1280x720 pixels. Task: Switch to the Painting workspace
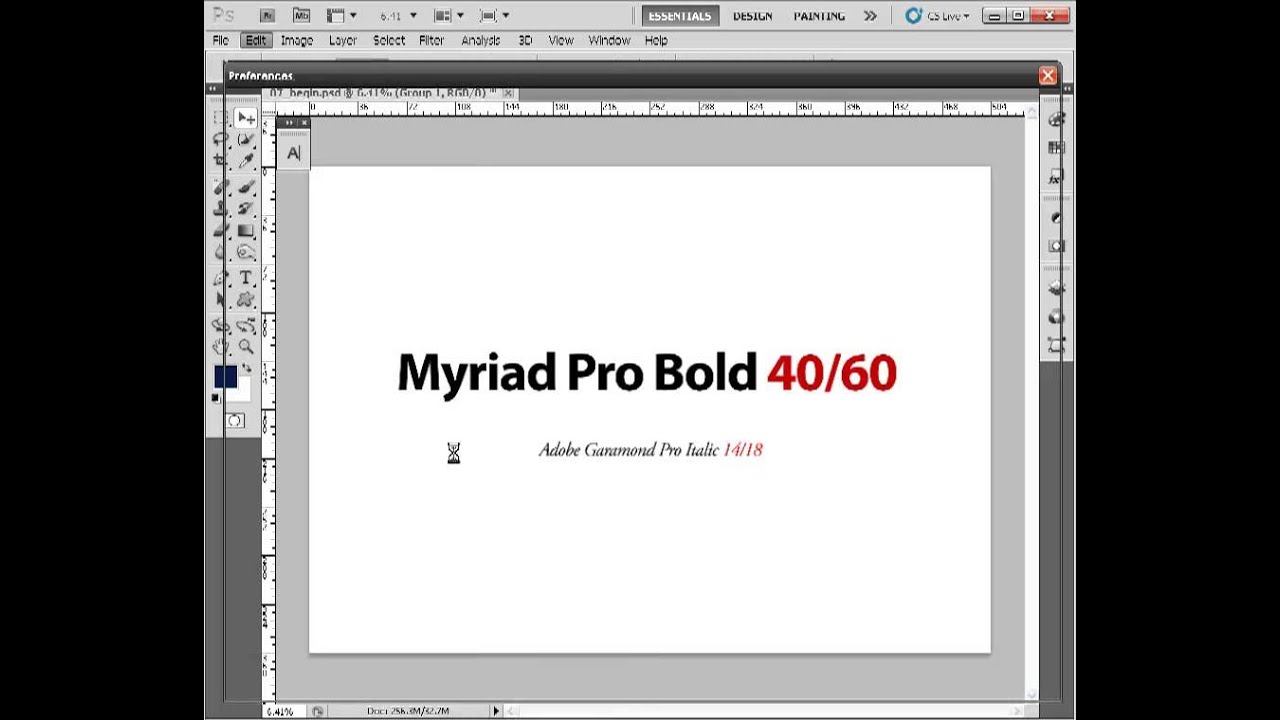pyautogui.click(x=819, y=16)
